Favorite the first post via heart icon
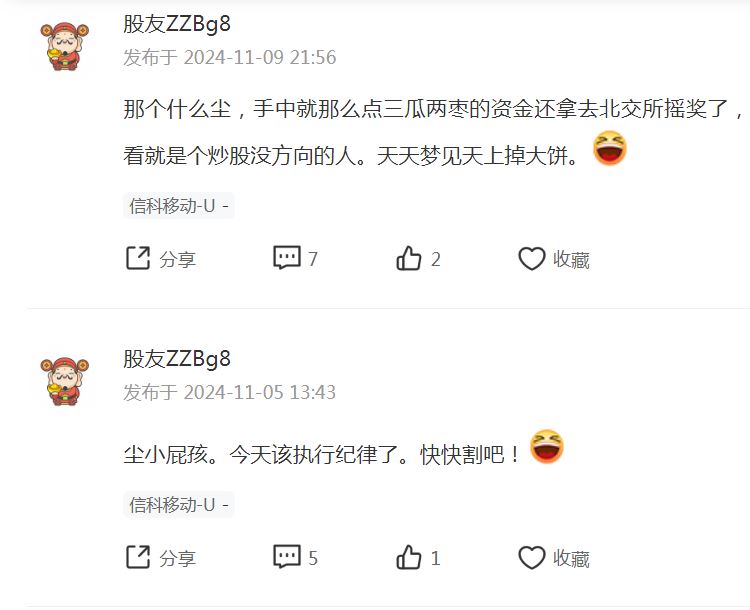The image size is (750, 610). pos(531,259)
